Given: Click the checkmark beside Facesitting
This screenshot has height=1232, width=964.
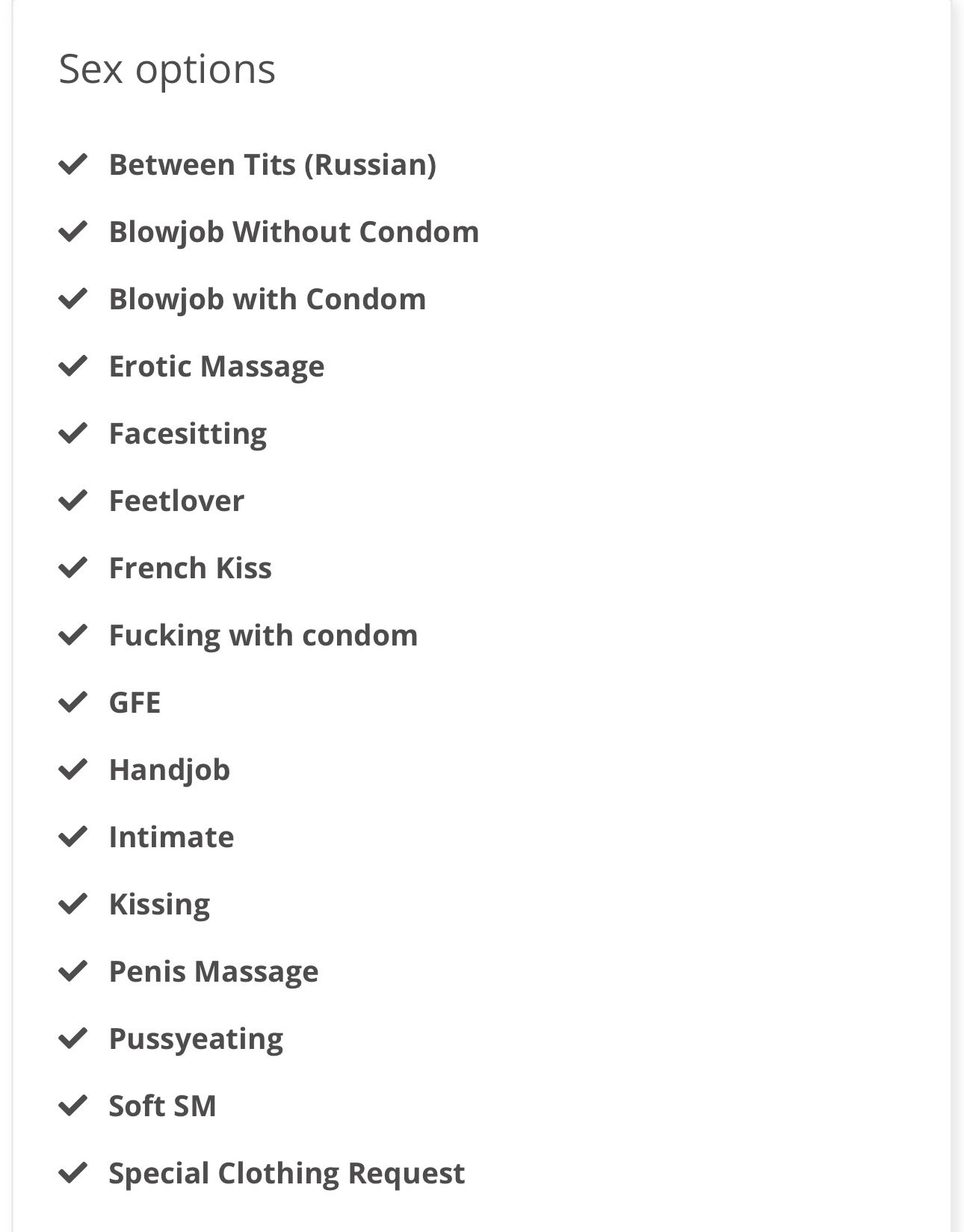Looking at the screenshot, I should 73,433.
